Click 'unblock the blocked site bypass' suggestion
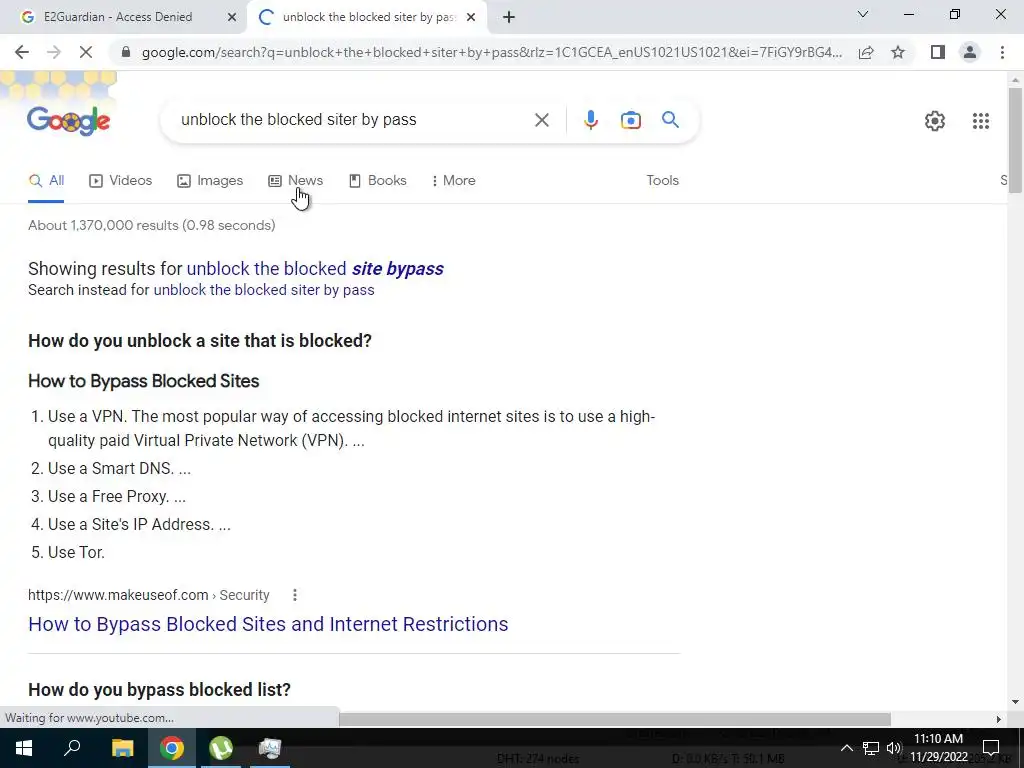Screen dimensions: 1024x768 click(x=315, y=268)
